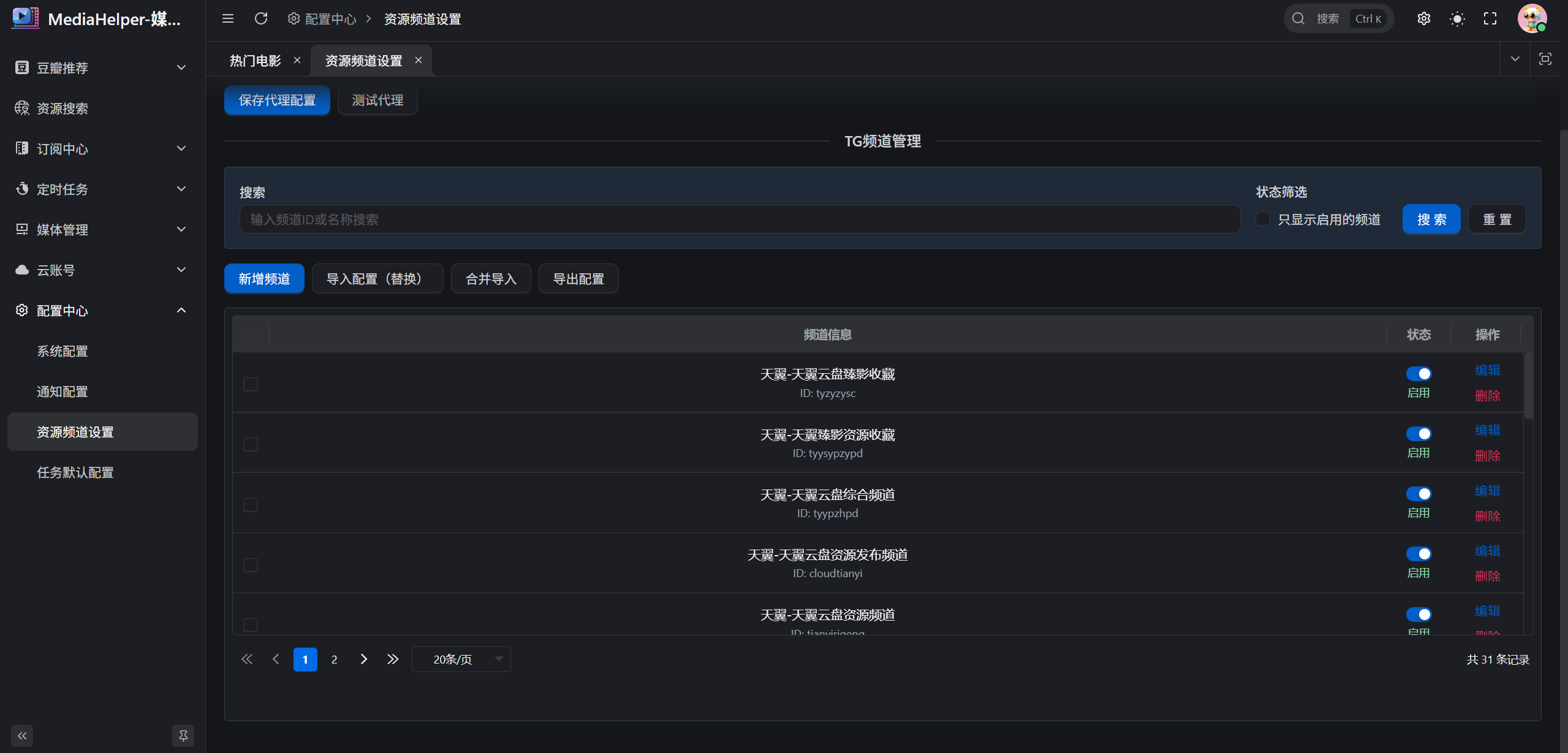Click the channel ID search input field
Viewport: 1568px width, 753px height.
click(x=740, y=219)
